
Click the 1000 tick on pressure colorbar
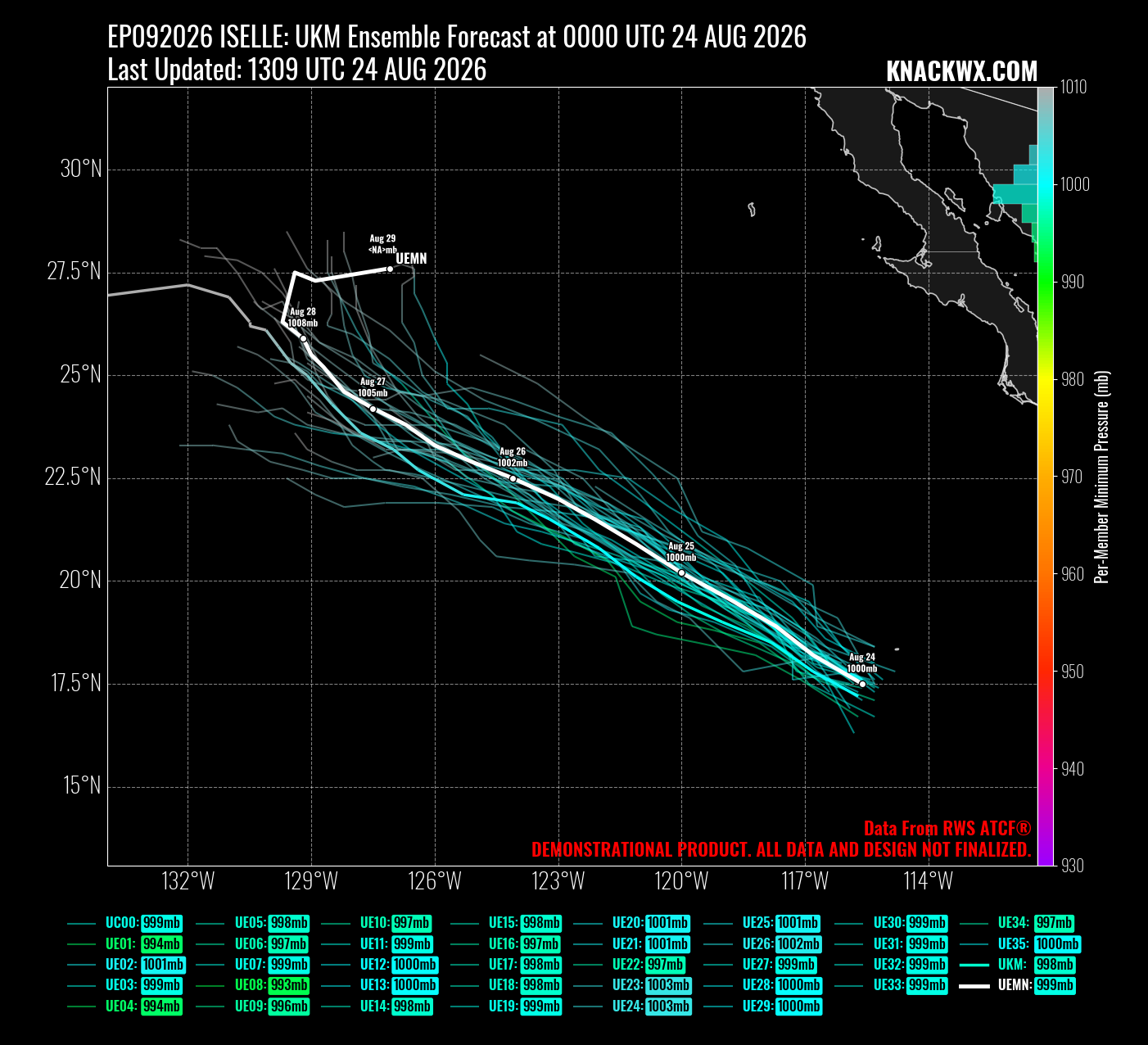click(x=1075, y=184)
